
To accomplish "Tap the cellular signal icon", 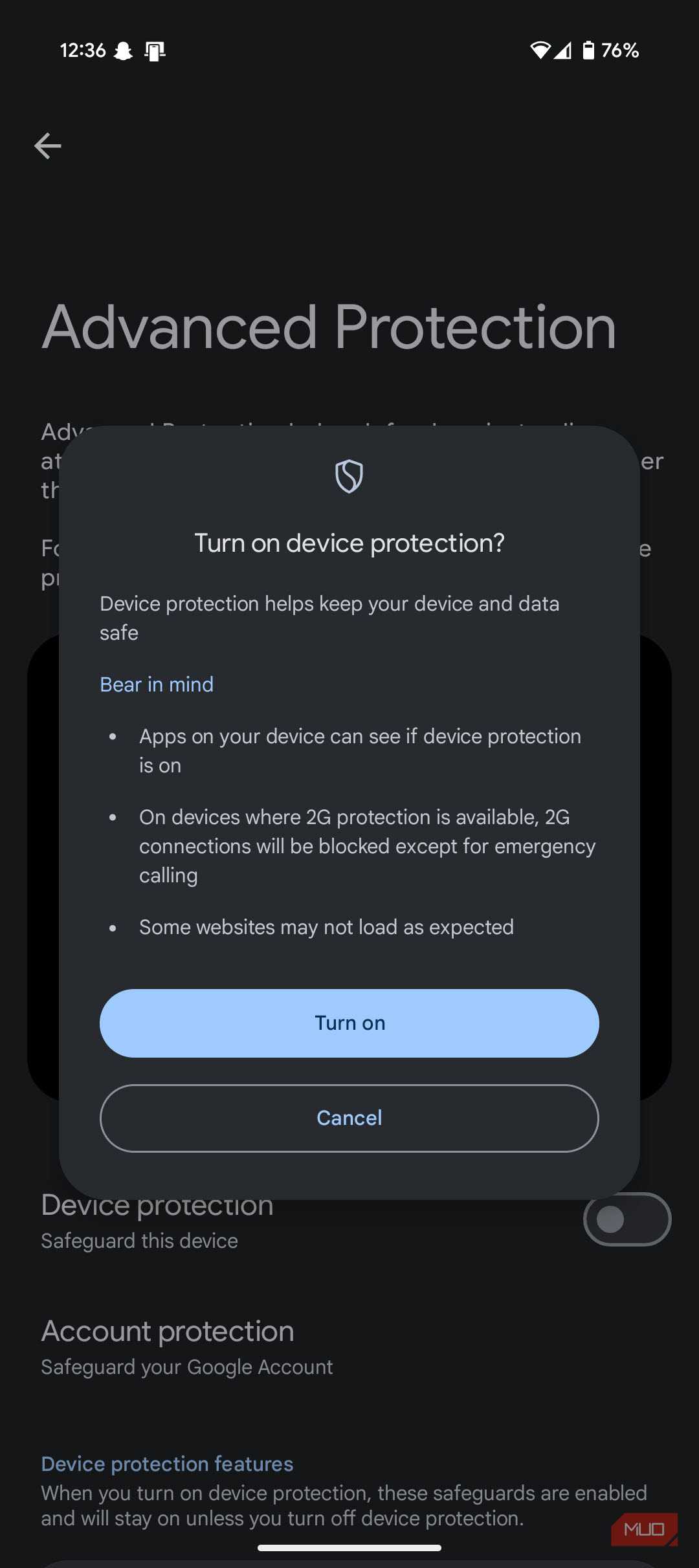I will 562,50.
